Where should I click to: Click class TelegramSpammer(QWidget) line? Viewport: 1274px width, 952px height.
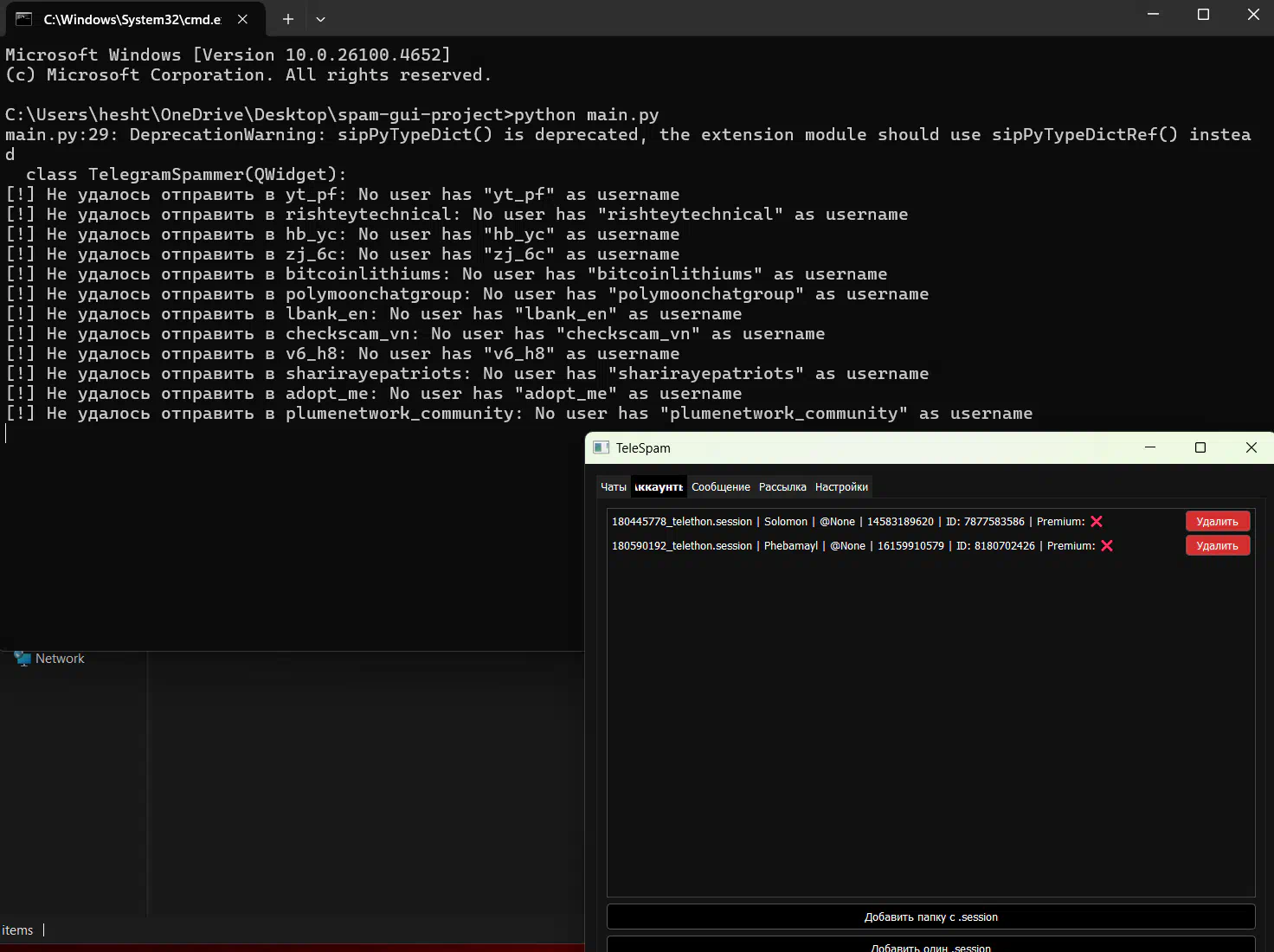tap(186, 175)
